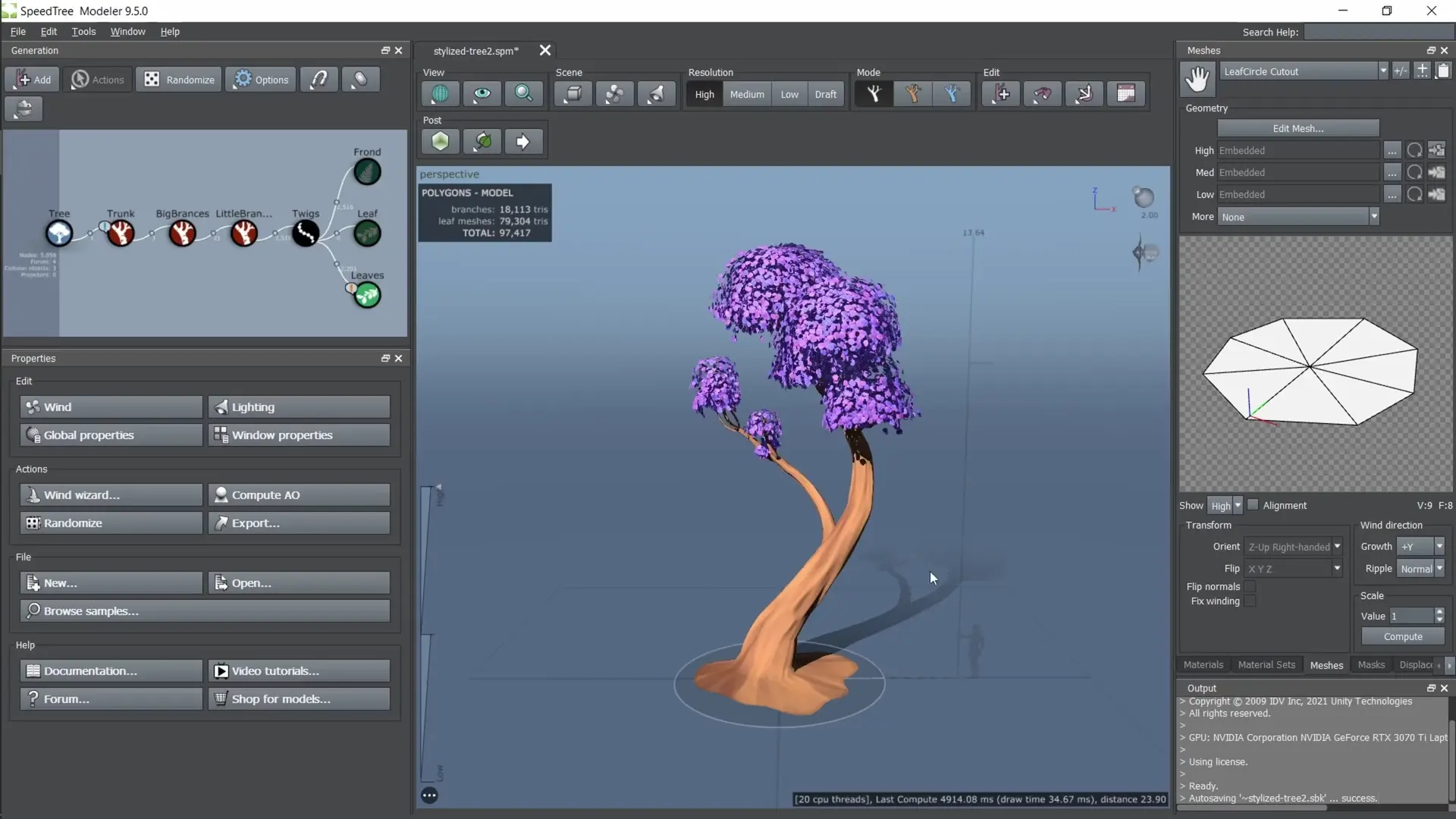The height and width of the screenshot is (819, 1456).
Task: Switch to the Material Sets tab
Action: point(1266,665)
